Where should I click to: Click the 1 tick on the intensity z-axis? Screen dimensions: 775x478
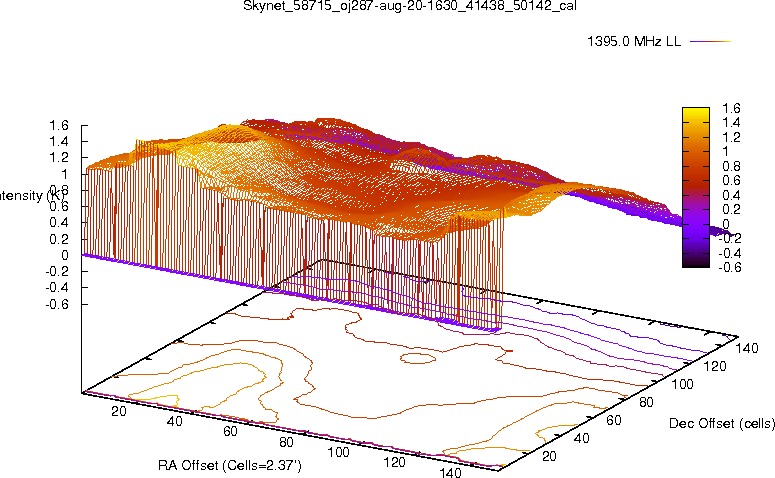[64, 174]
